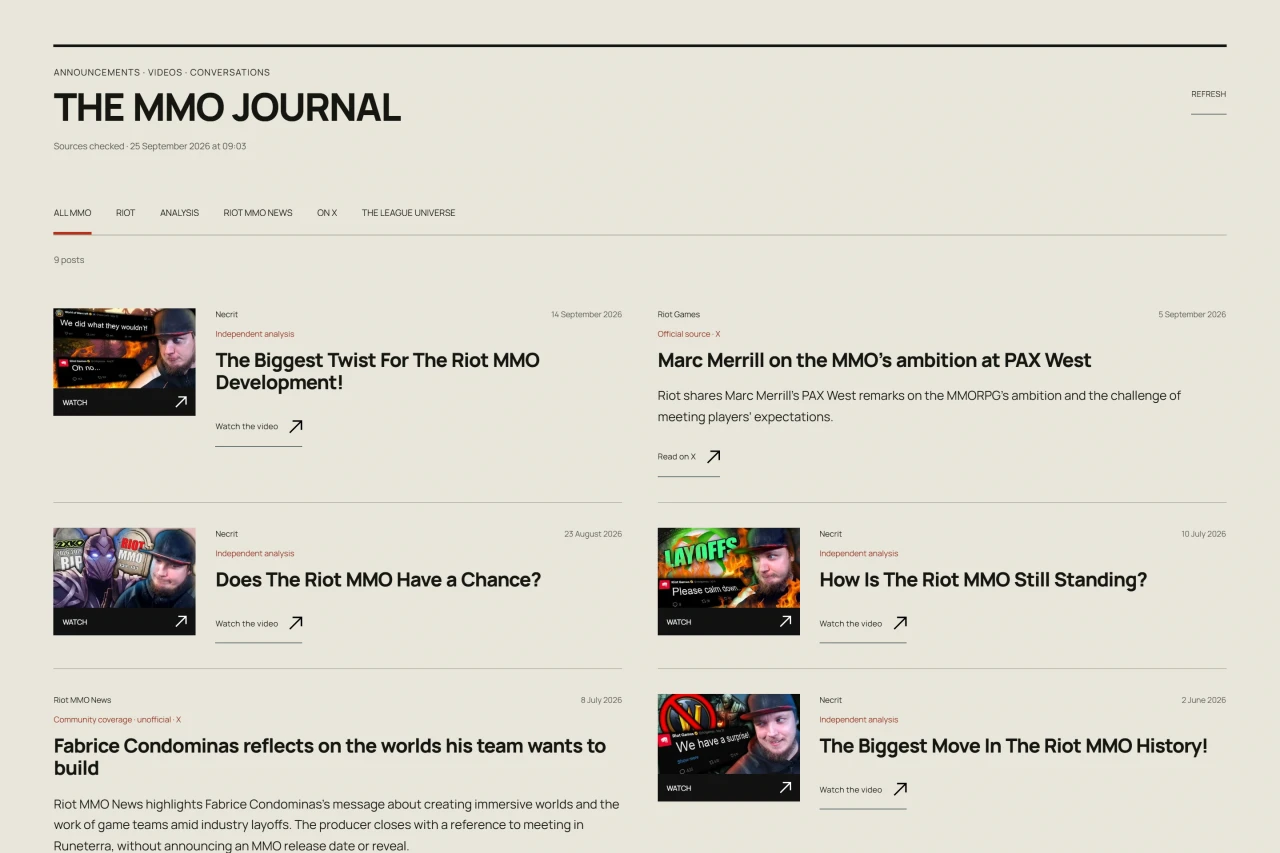Switch to RIOT MMO NEWS tab
This screenshot has width=1280, height=853.
point(258,213)
